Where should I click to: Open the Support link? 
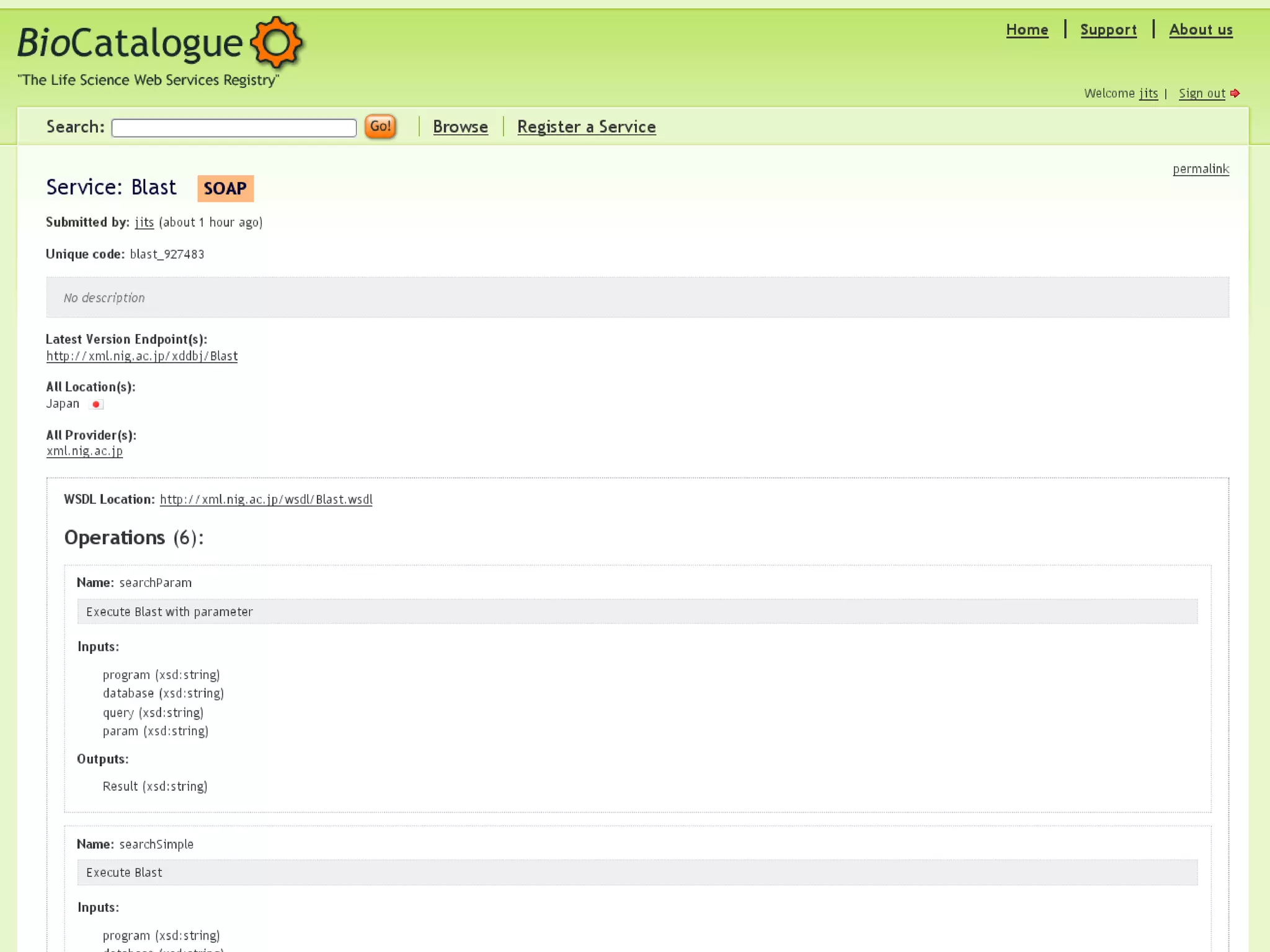click(1108, 30)
